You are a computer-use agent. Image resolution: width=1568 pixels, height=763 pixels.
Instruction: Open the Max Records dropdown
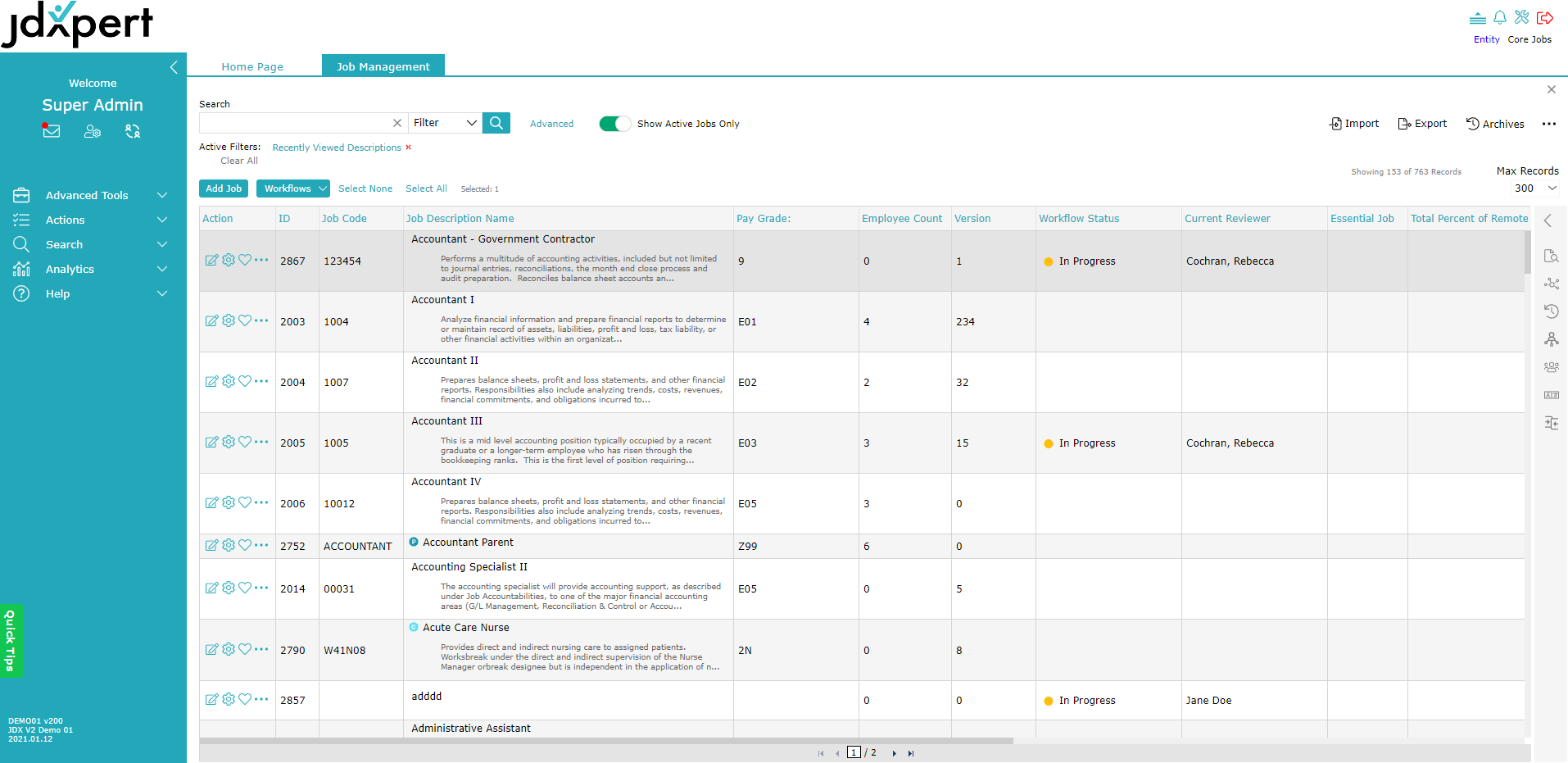[x=1534, y=188]
